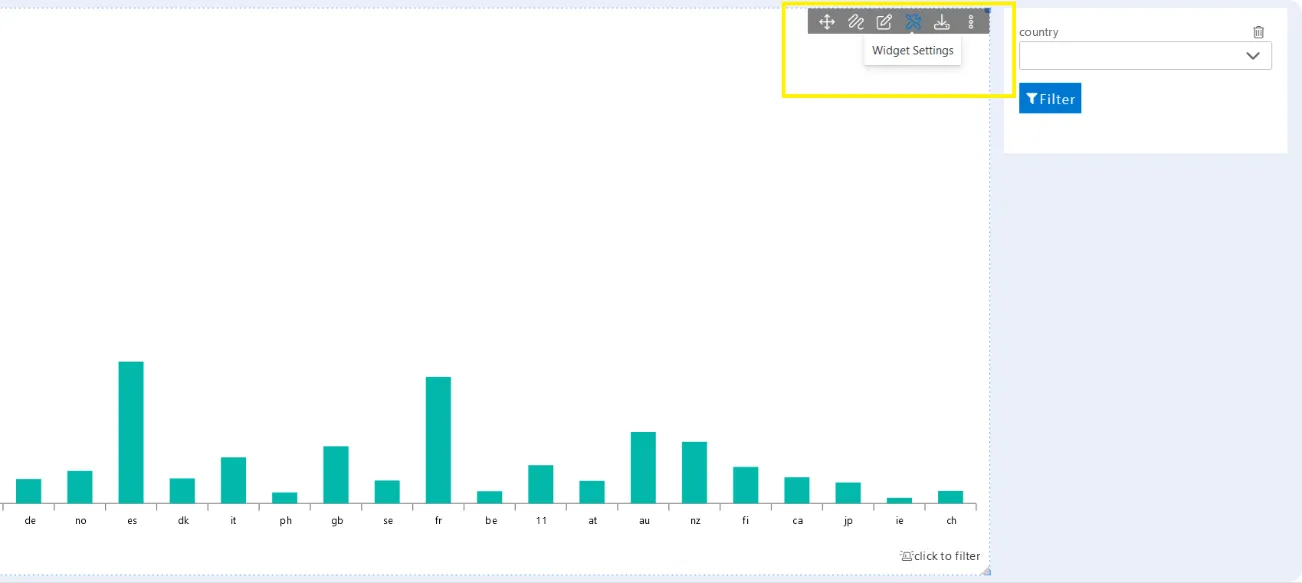Click the 'de' axis label
This screenshot has height=583, width=1302.
click(30, 521)
